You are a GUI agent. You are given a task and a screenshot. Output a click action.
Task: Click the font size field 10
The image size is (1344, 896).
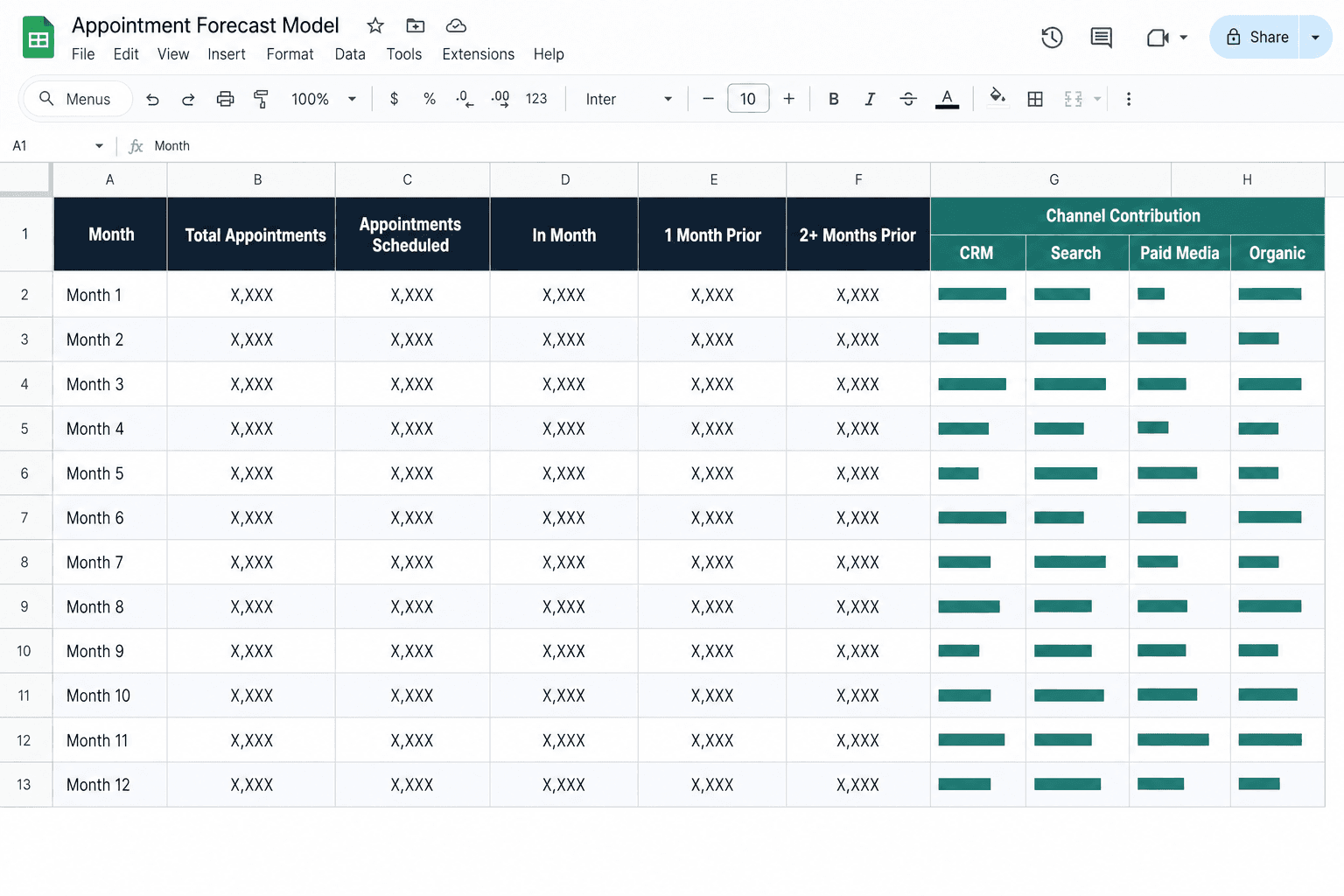click(x=748, y=99)
